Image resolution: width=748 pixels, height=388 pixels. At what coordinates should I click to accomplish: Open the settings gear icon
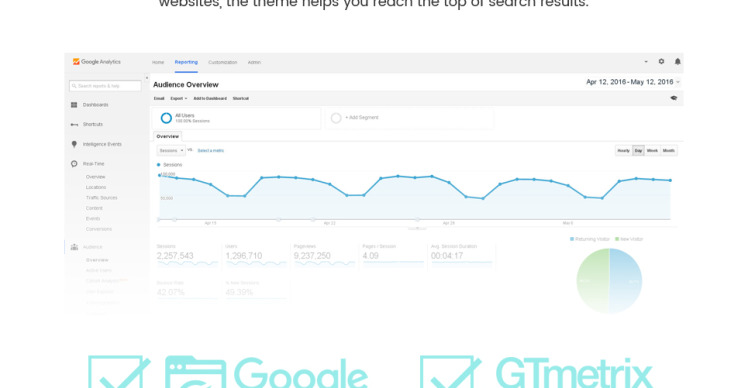(661, 62)
